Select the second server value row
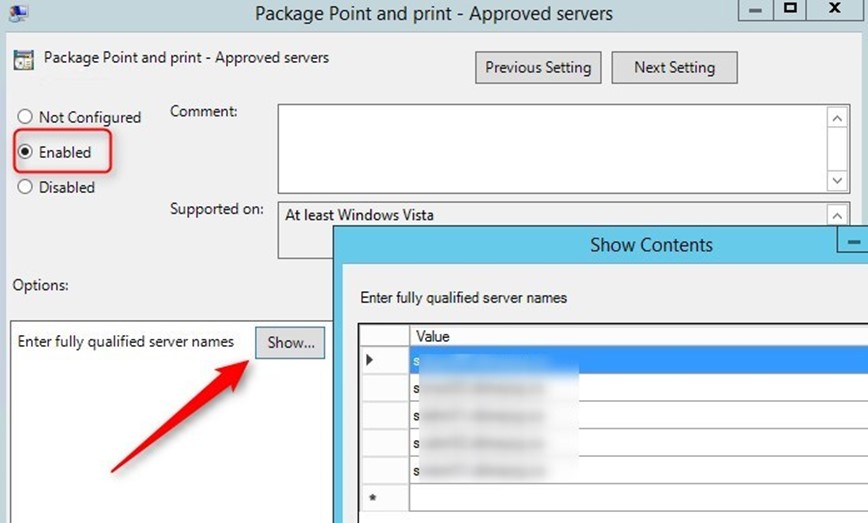This screenshot has height=523, width=868. (x=639, y=388)
